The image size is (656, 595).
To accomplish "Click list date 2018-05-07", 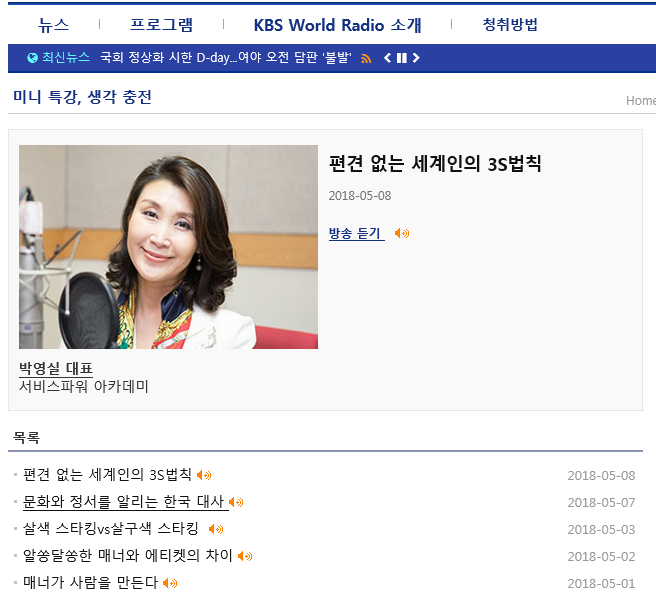I will pos(601,503).
